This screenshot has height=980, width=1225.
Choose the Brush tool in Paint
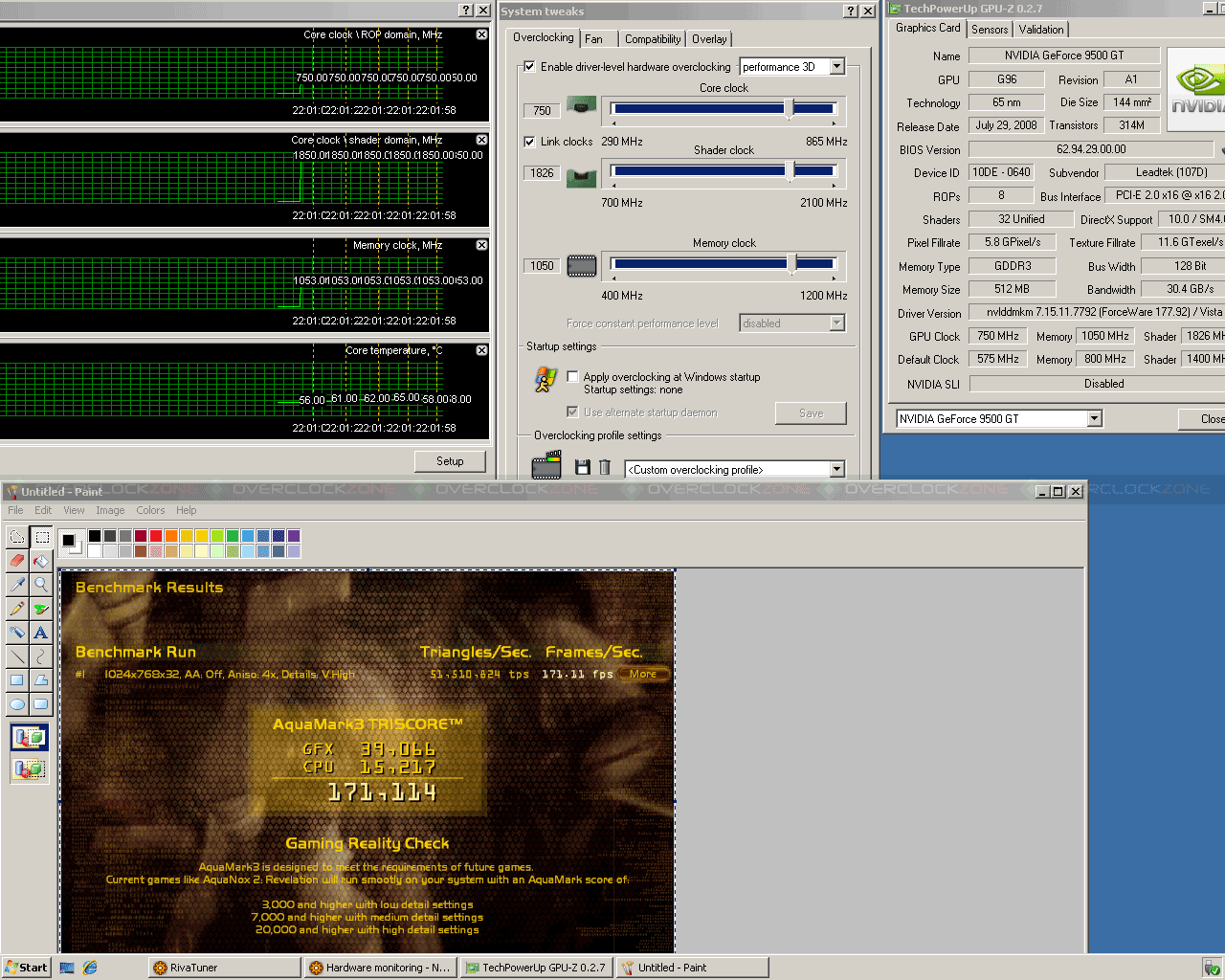pyautogui.click(x=41, y=609)
